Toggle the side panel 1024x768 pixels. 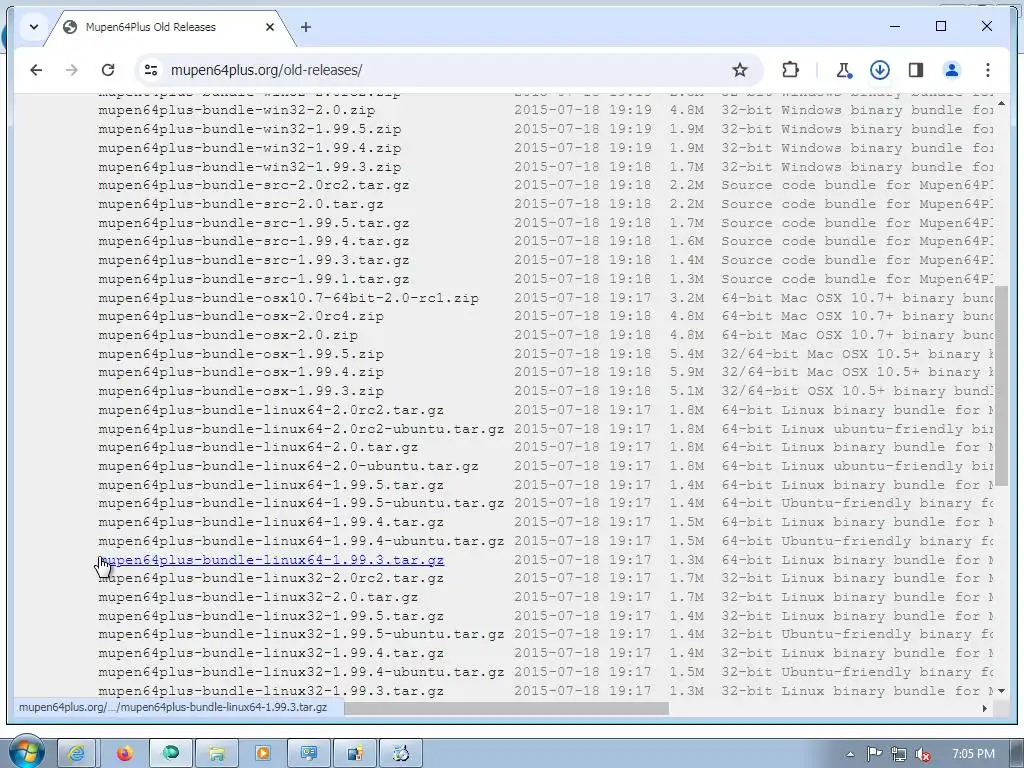pyautogui.click(x=916, y=70)
